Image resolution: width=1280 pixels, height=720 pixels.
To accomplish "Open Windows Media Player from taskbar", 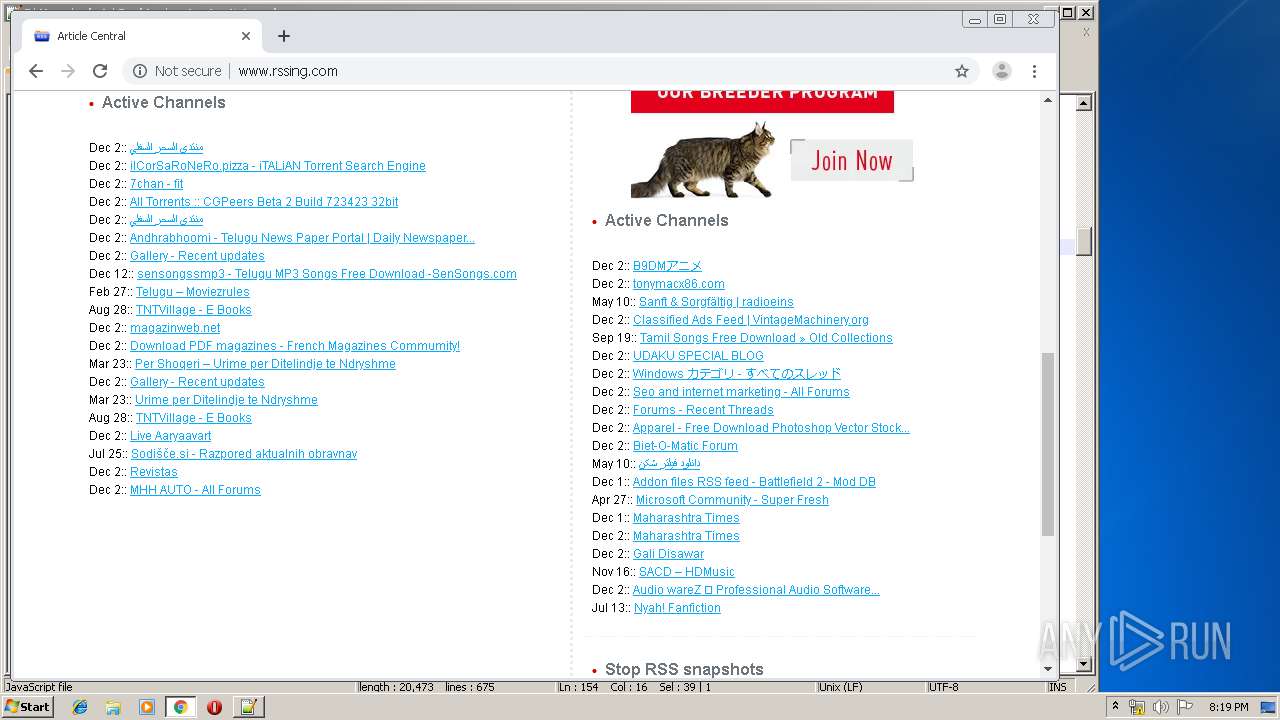I will (x=147, y=707).
